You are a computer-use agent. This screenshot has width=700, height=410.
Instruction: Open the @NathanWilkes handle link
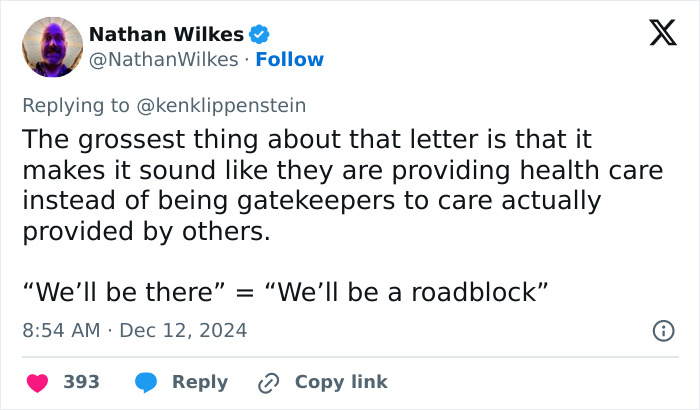(163, 60)
